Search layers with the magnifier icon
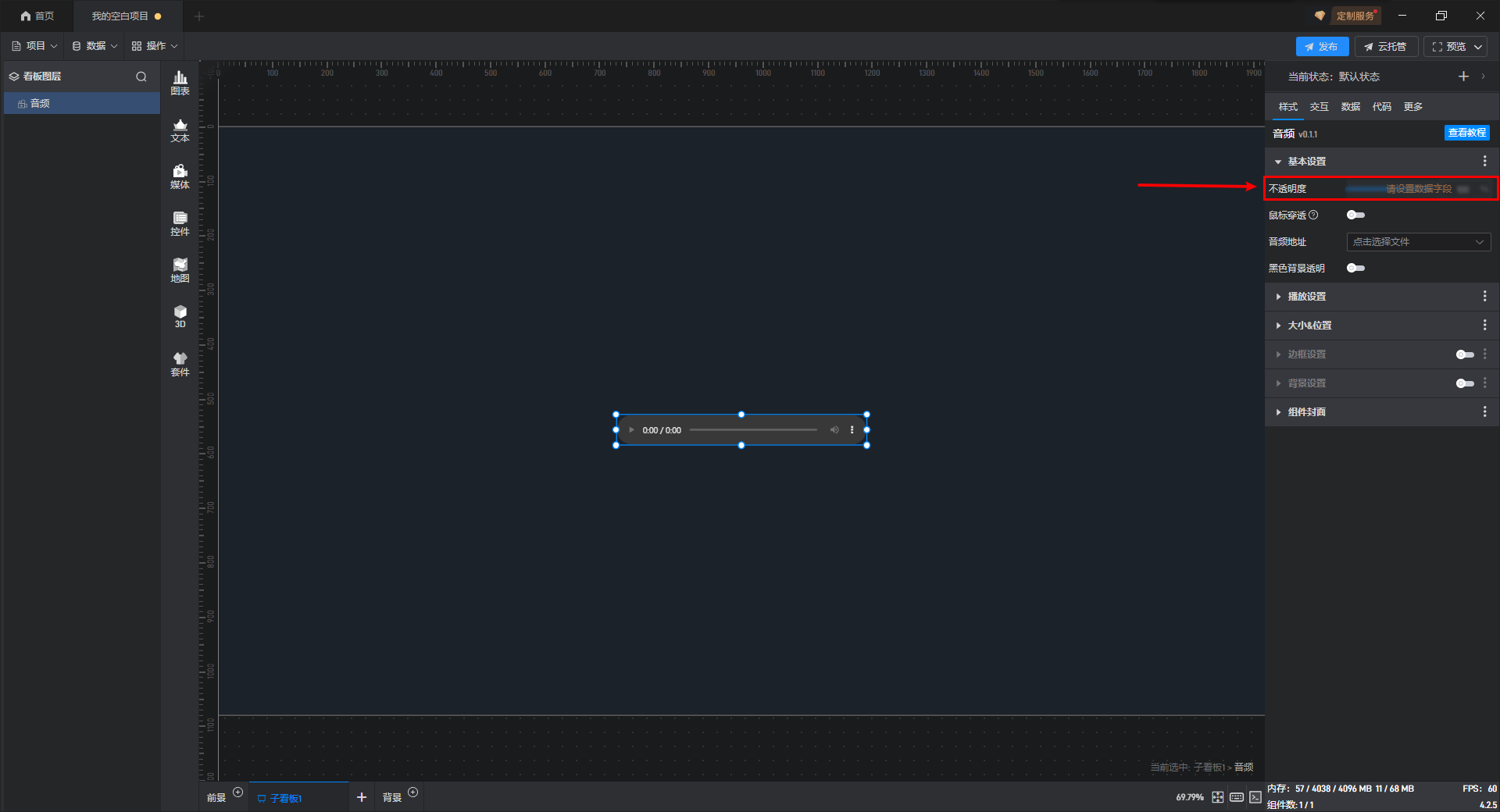Image resolution: width=1500 pixels, height=812 pixels. [141, 77]
